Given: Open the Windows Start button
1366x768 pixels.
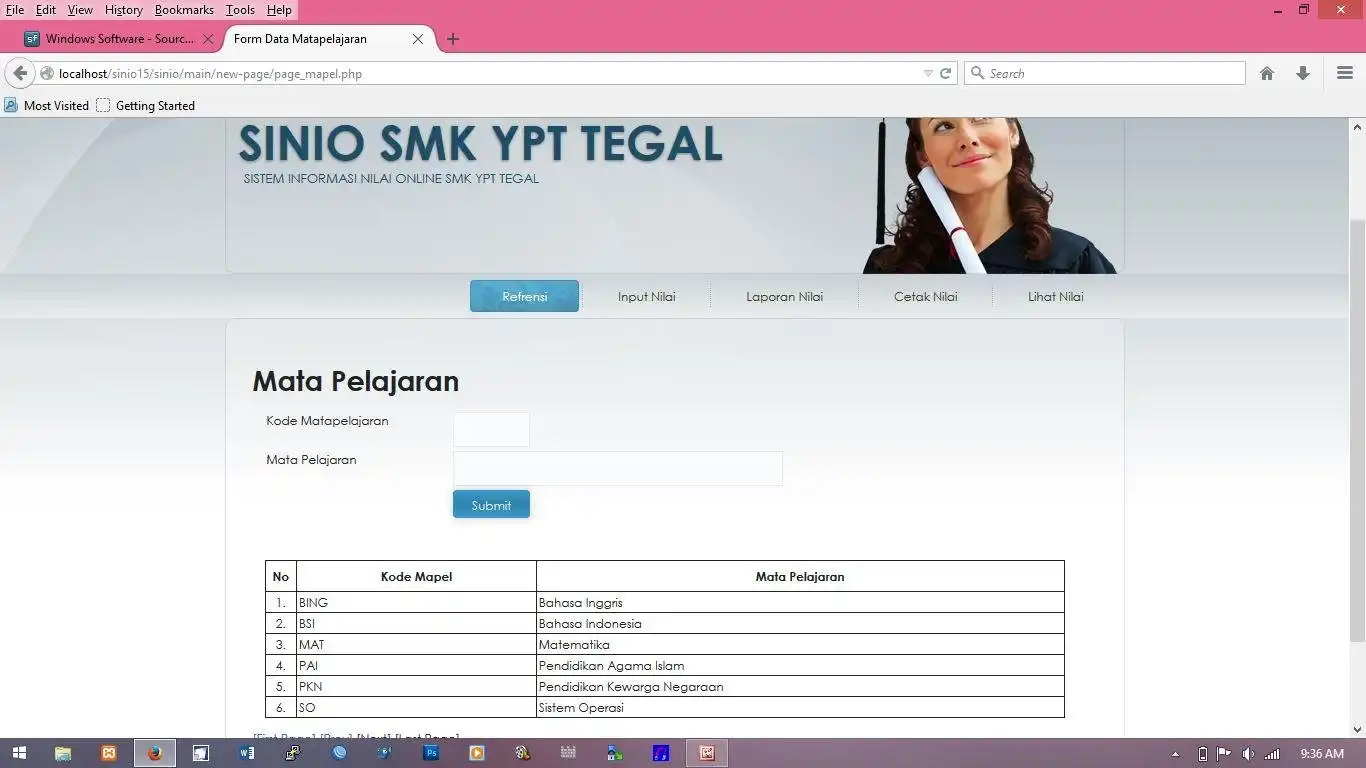Looking at the screenshot, I should [19, 753].
